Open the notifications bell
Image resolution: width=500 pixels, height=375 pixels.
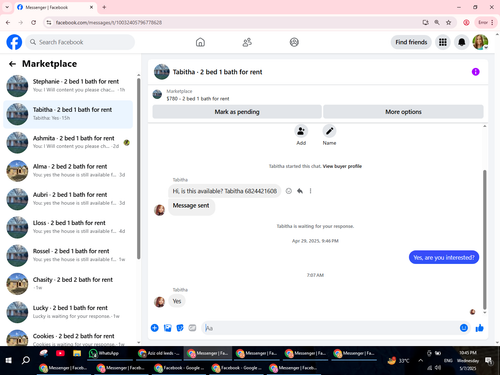[462, 42]
